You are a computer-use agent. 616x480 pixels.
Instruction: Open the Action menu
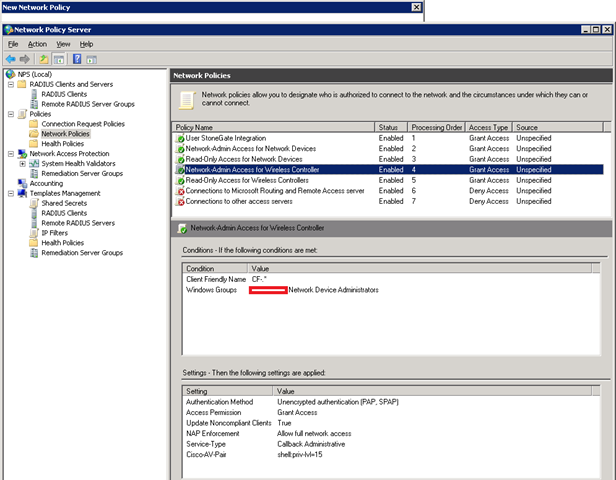(37, 44)
